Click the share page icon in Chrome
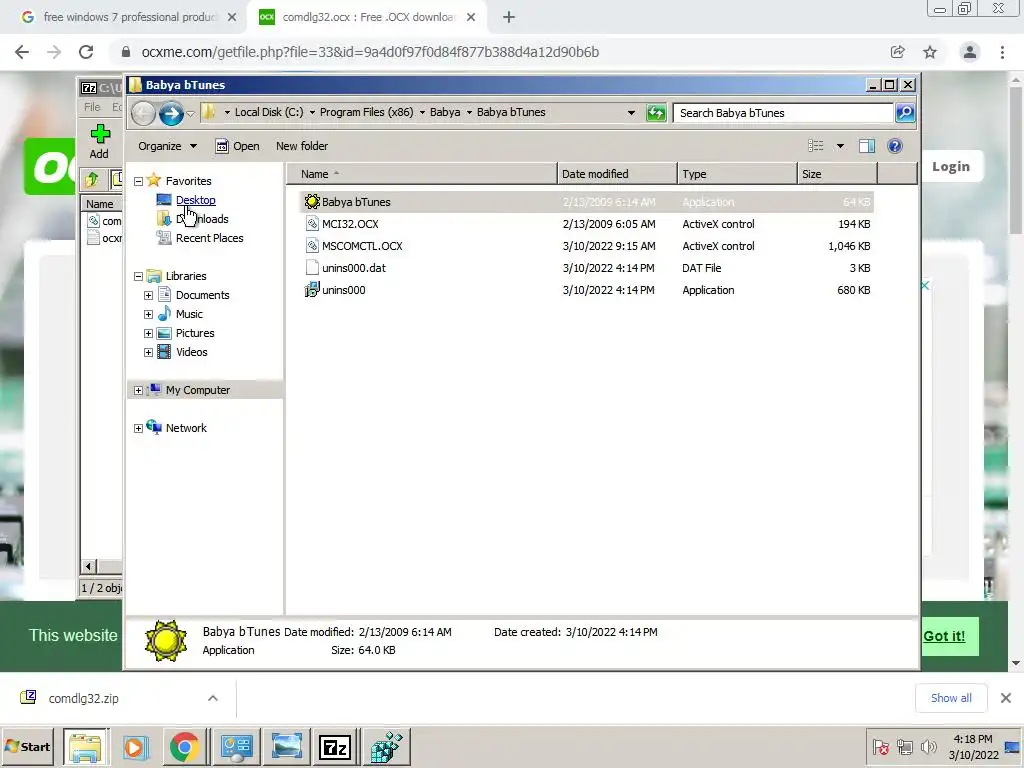This screenshot has width=1024, height=768. [x=897, y=52]
